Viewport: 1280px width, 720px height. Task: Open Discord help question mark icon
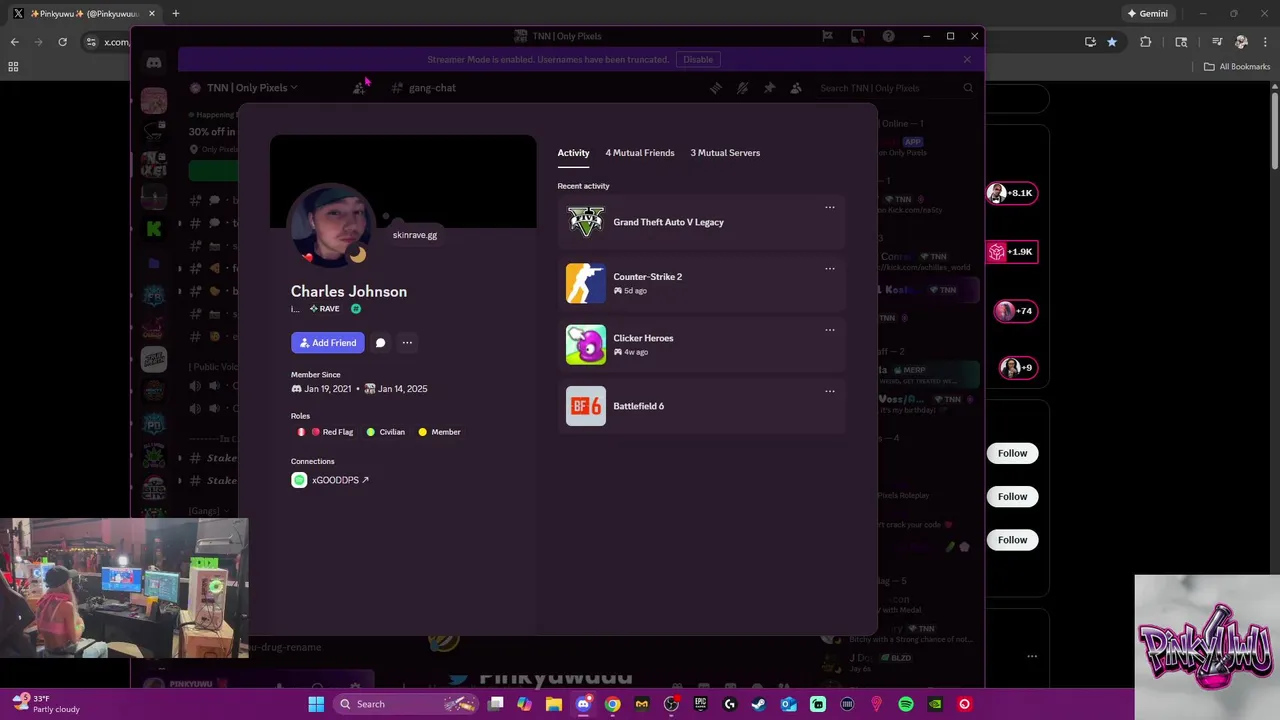(x=888, y=36)
